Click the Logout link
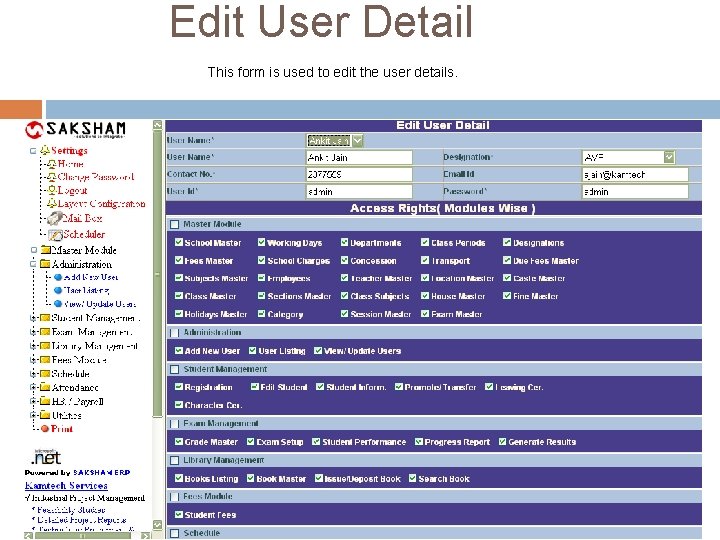The height and width of the screenshot is (540, 720). [x=73, y=190]
